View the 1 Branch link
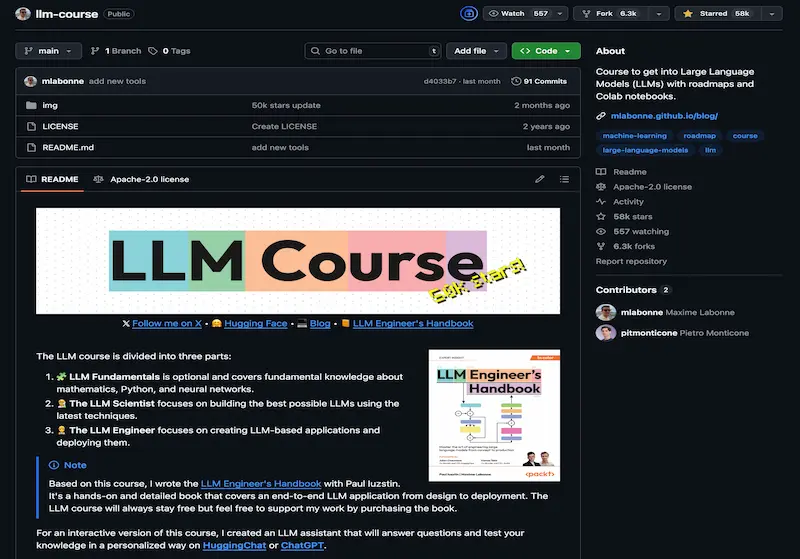 tap(116, 51)
